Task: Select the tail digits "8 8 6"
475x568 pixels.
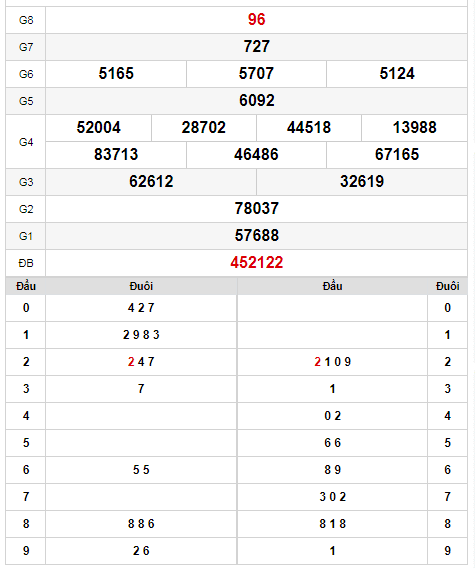Action: tap(141, 524)
